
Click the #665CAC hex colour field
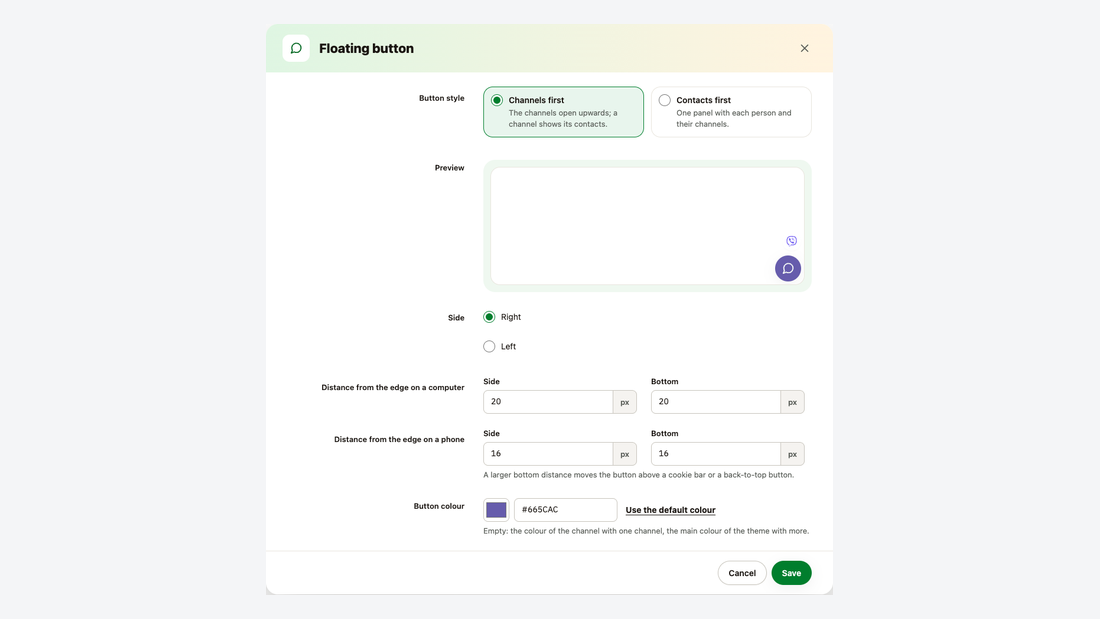point(565,510)
